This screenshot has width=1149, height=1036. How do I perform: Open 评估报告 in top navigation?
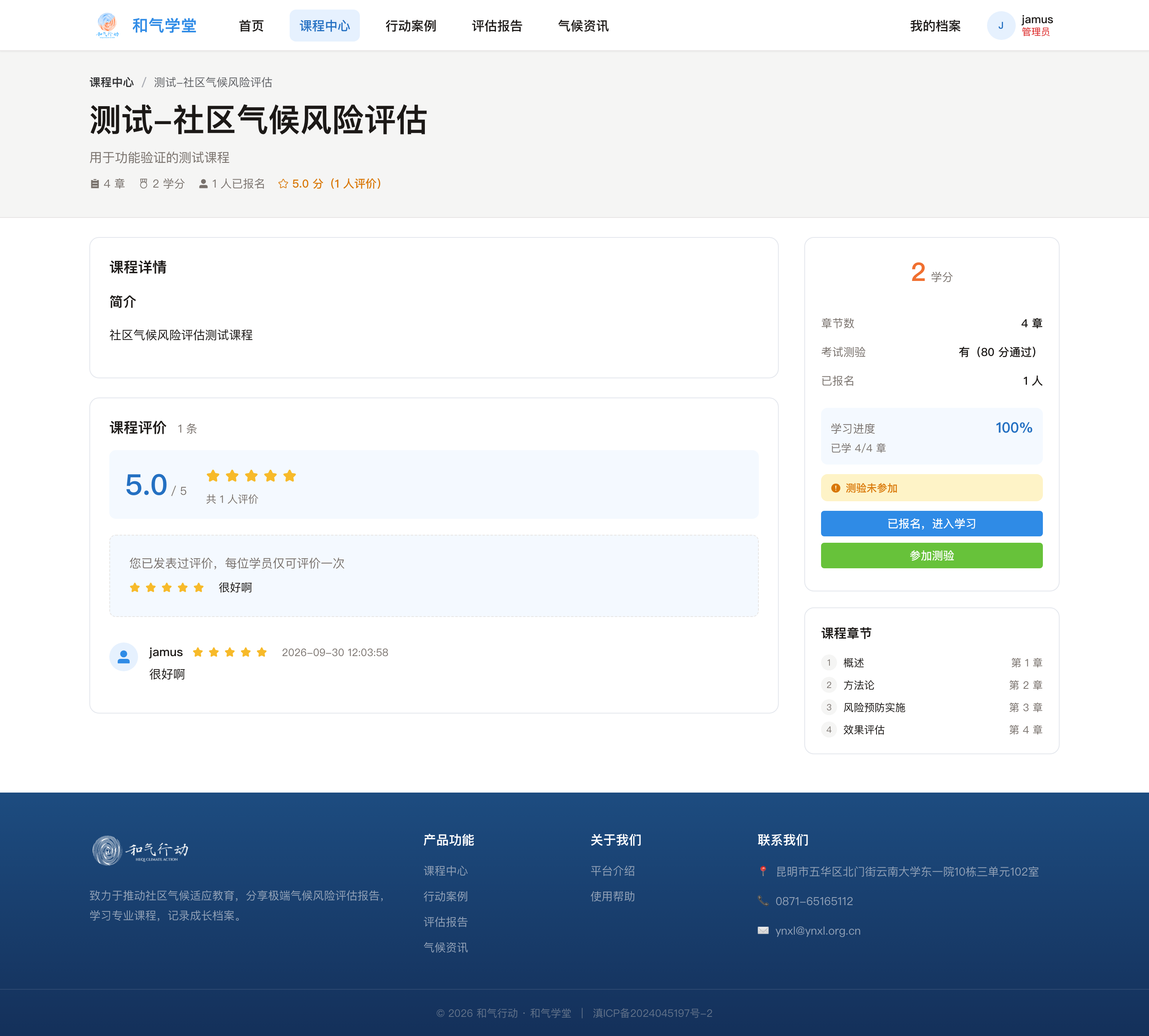pyautogui.click(x=497, y=26)
